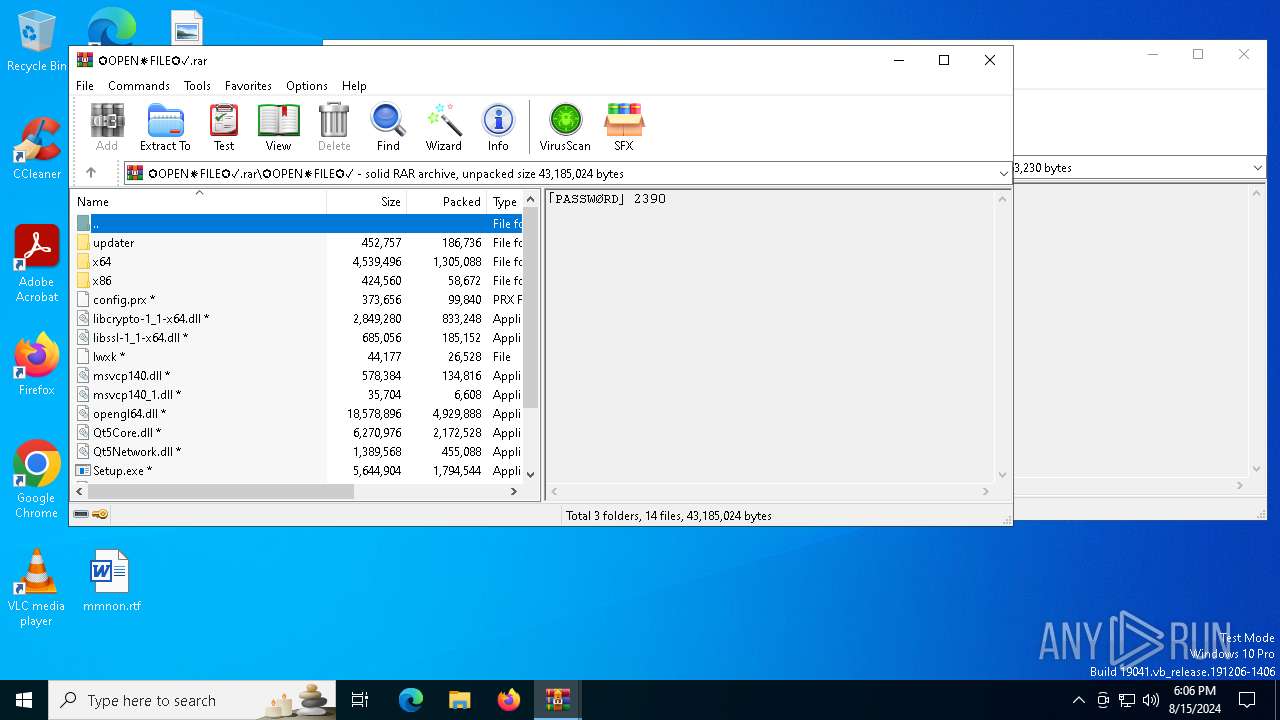1280x720 pixels.
Task: Select msvcp140_1.dll file
Action: [x=298, y=395]
